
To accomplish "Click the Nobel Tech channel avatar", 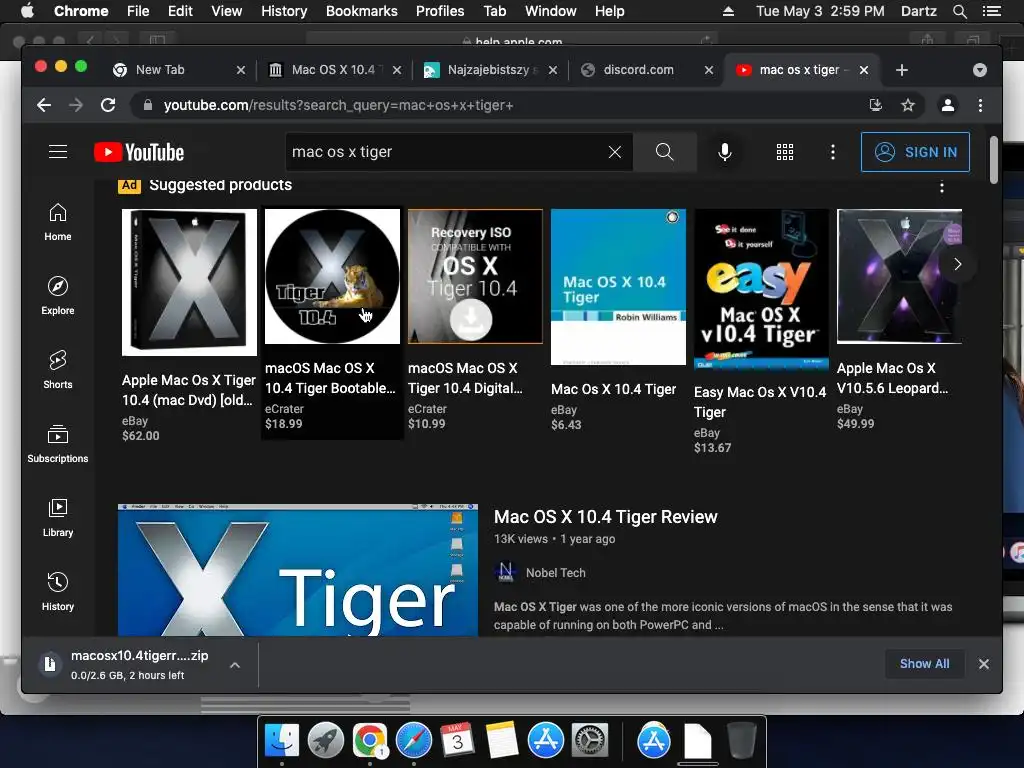I will click(x=505, y=572).
